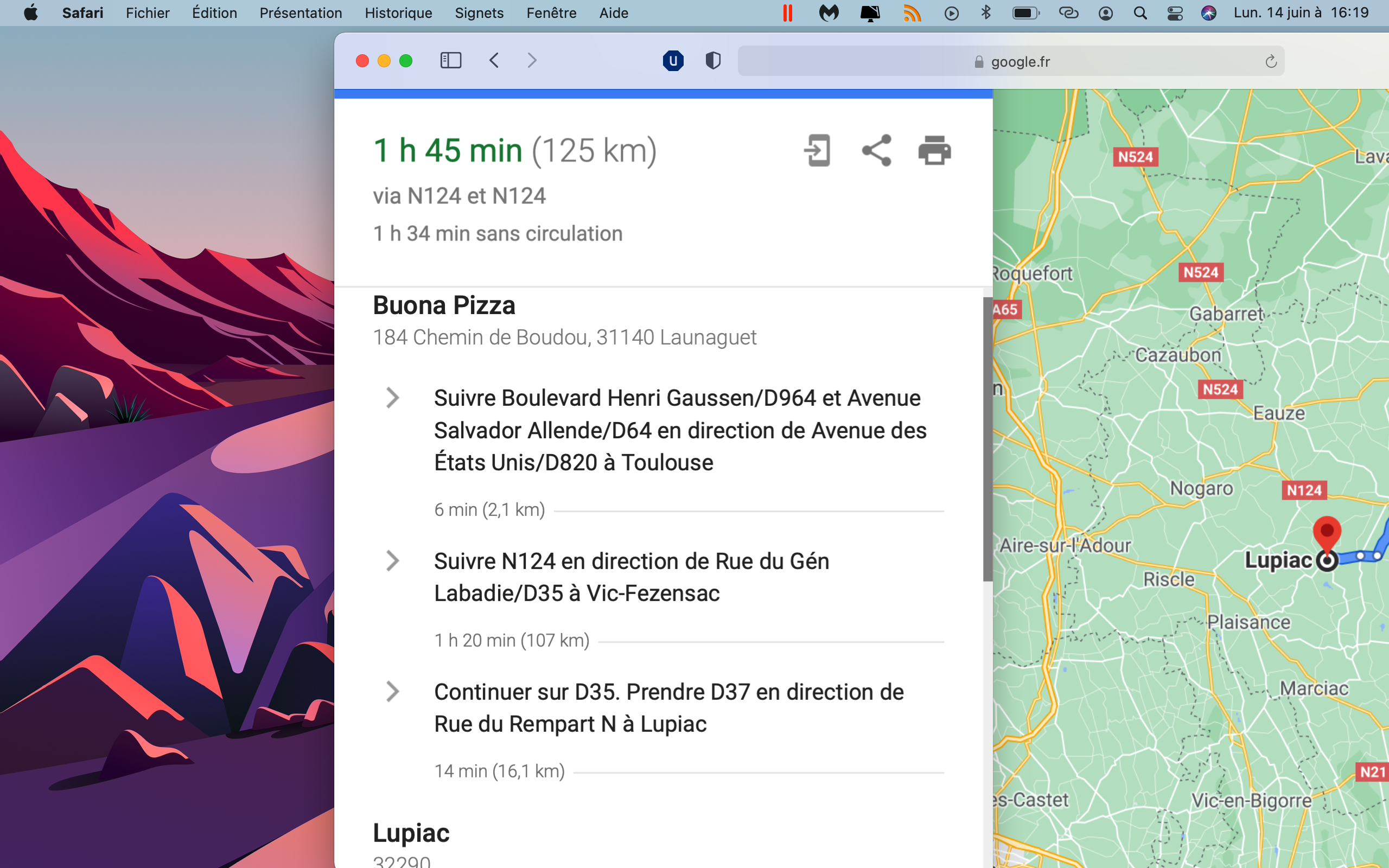Click the 184 Chemin de Boudou address
The image size is (1389, 868).
tap(565, 337)
